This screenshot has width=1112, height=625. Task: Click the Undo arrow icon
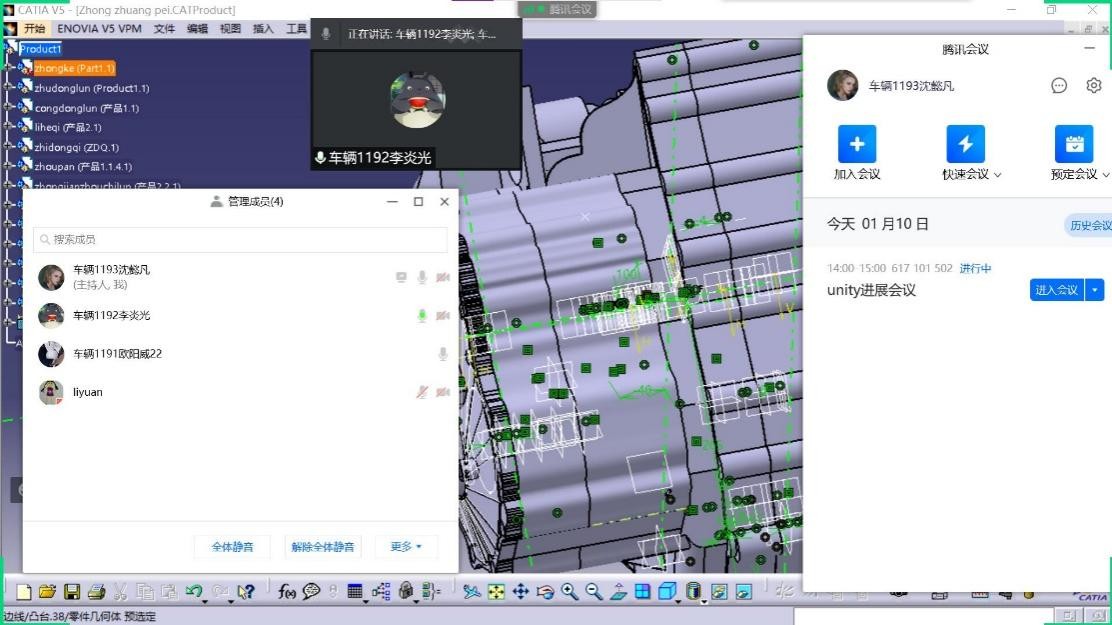coord(194,592)
